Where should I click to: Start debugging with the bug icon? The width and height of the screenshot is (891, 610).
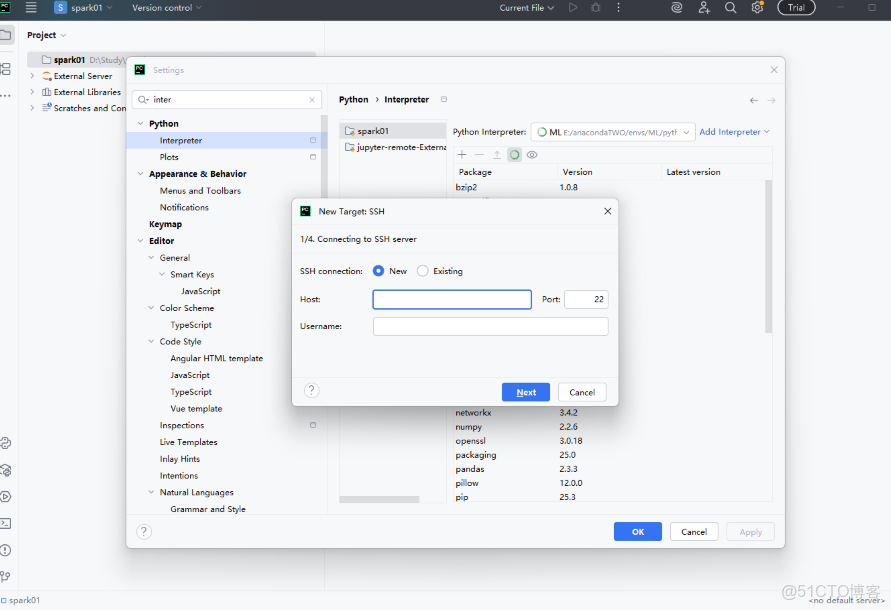[x=596, y=7]
